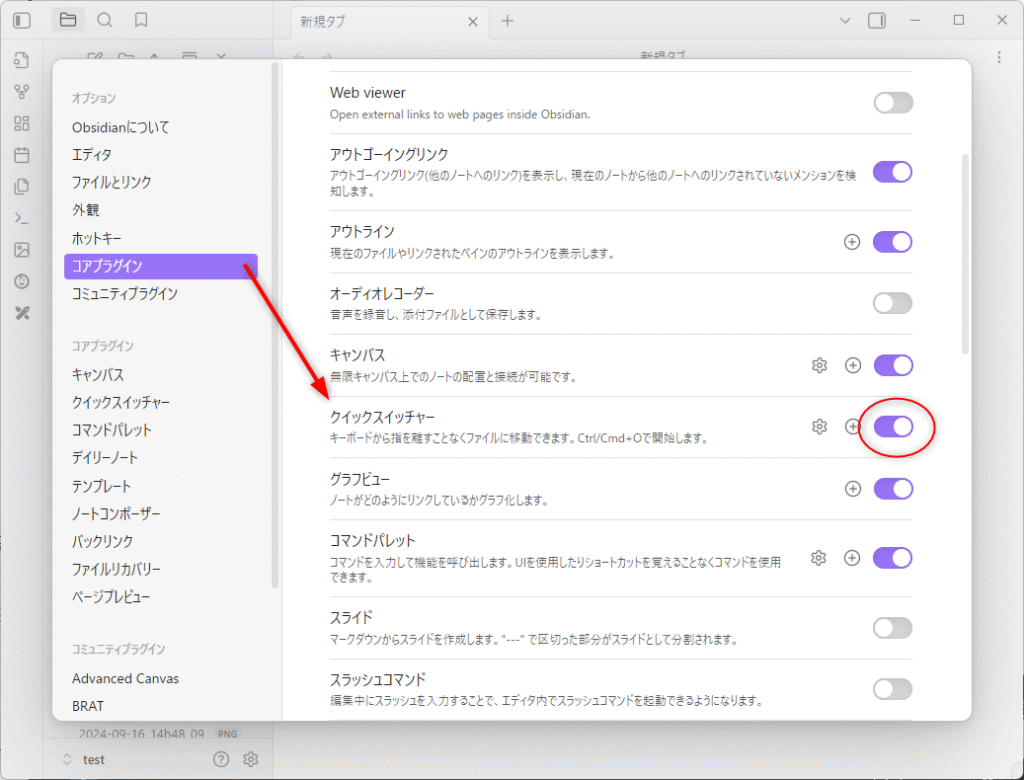Open settings gear at the bottom left
The height and width of the screenshot is (780, 1024).
pos(251,759)
